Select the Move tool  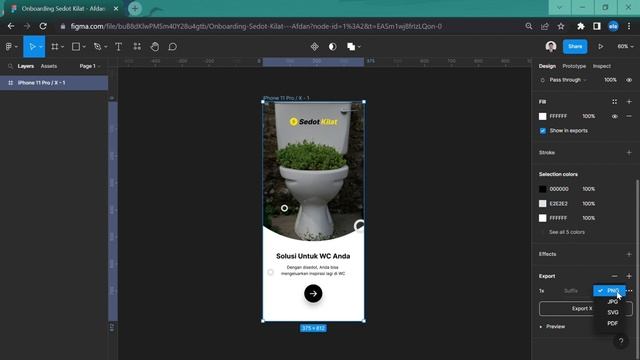point(32,47)
